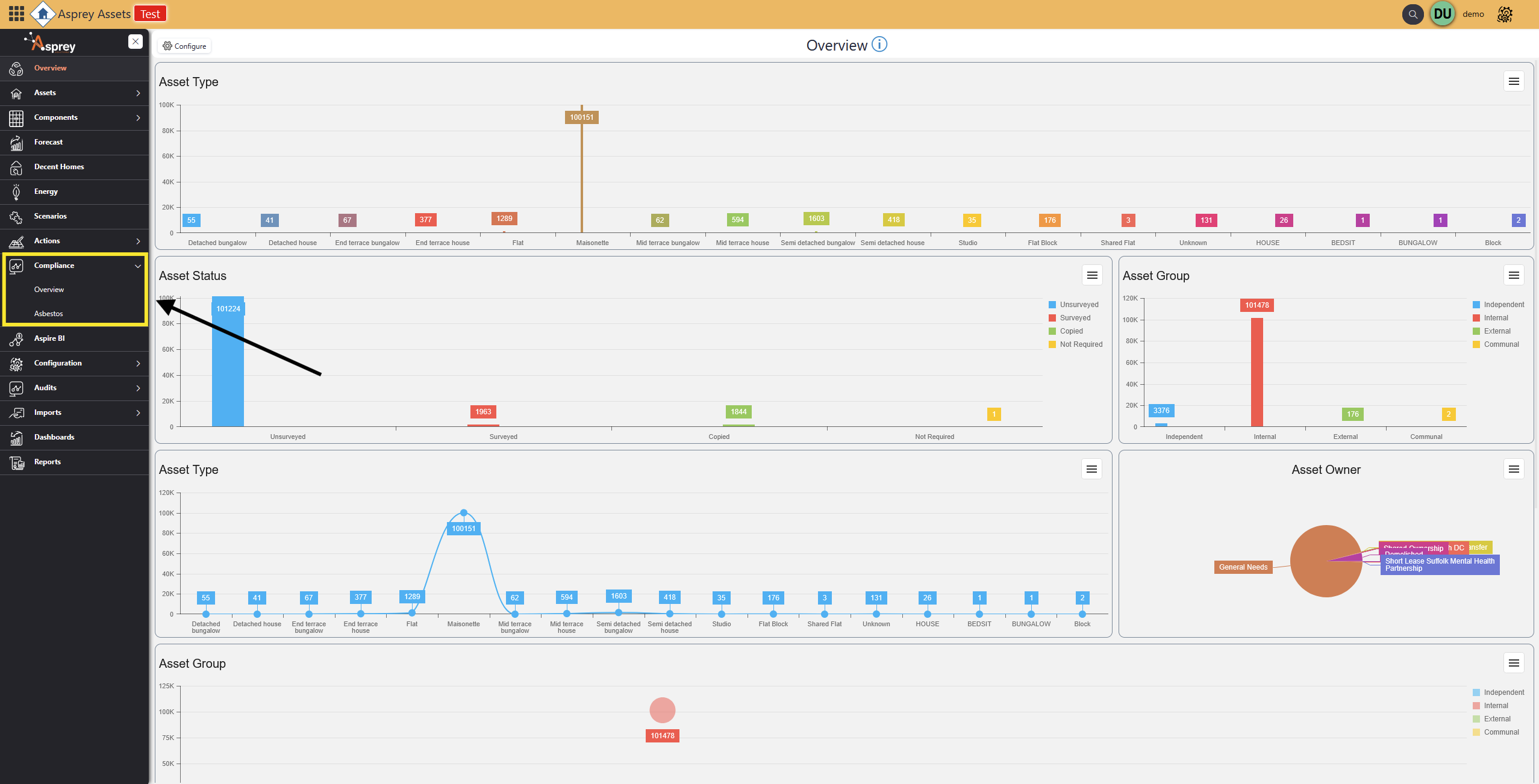Toggle Internal legend in Asset Group chart
1539x784 pixels.
(1496, 318)
